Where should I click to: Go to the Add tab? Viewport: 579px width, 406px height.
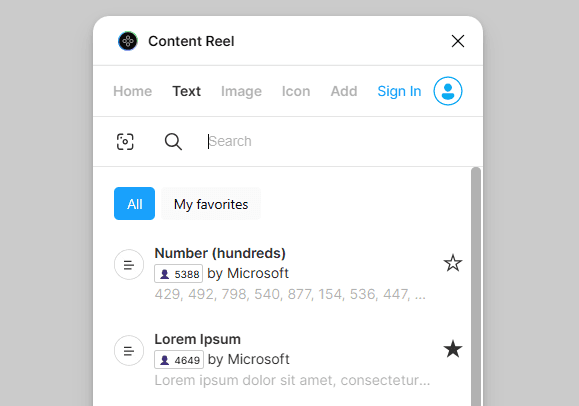click(344, 91)
